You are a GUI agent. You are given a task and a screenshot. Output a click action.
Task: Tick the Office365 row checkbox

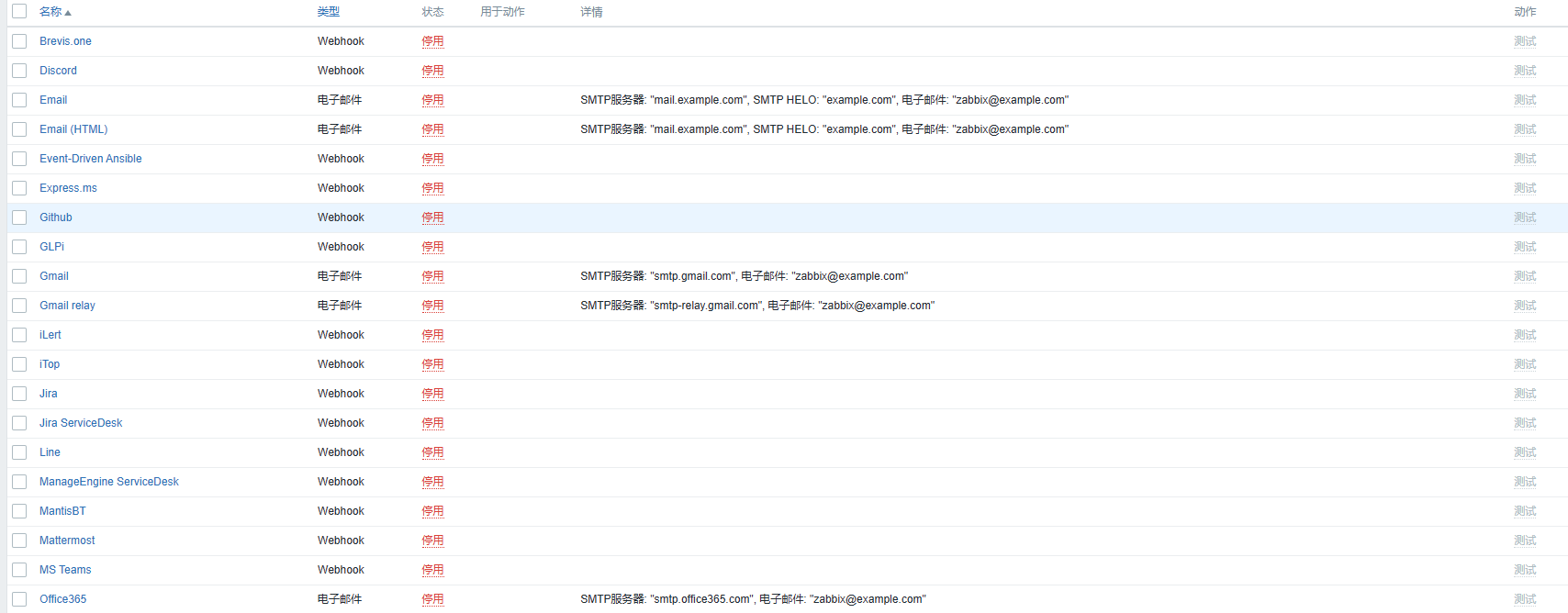pos(19,599)
